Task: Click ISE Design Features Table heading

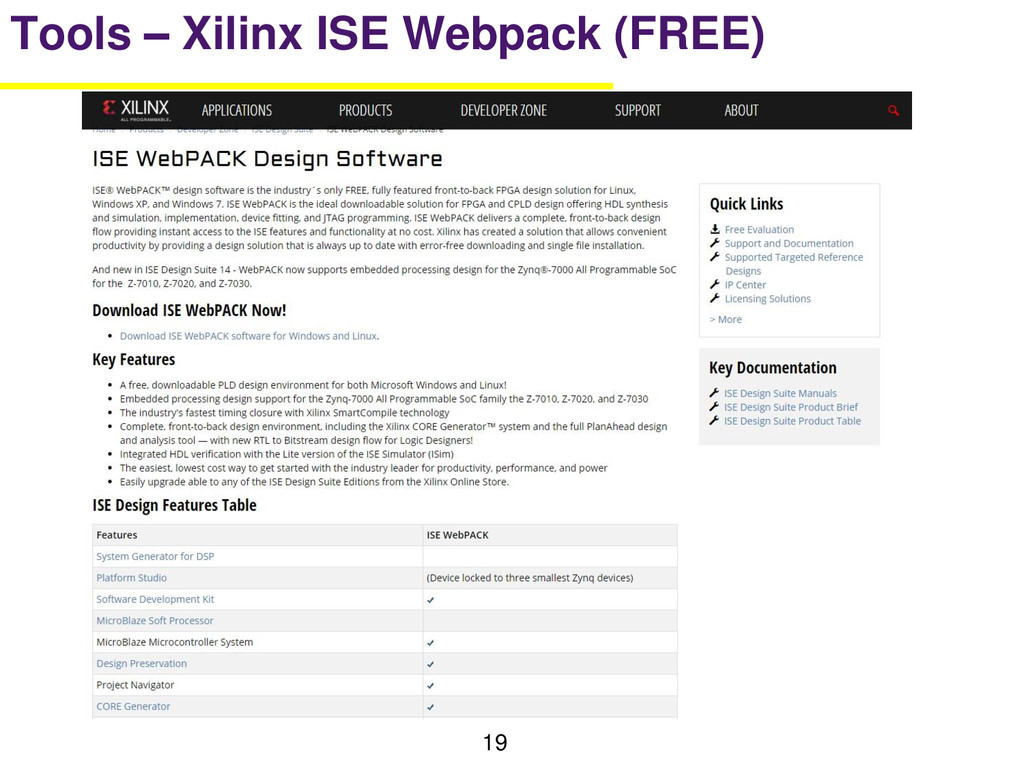Action: coord(174,505)
